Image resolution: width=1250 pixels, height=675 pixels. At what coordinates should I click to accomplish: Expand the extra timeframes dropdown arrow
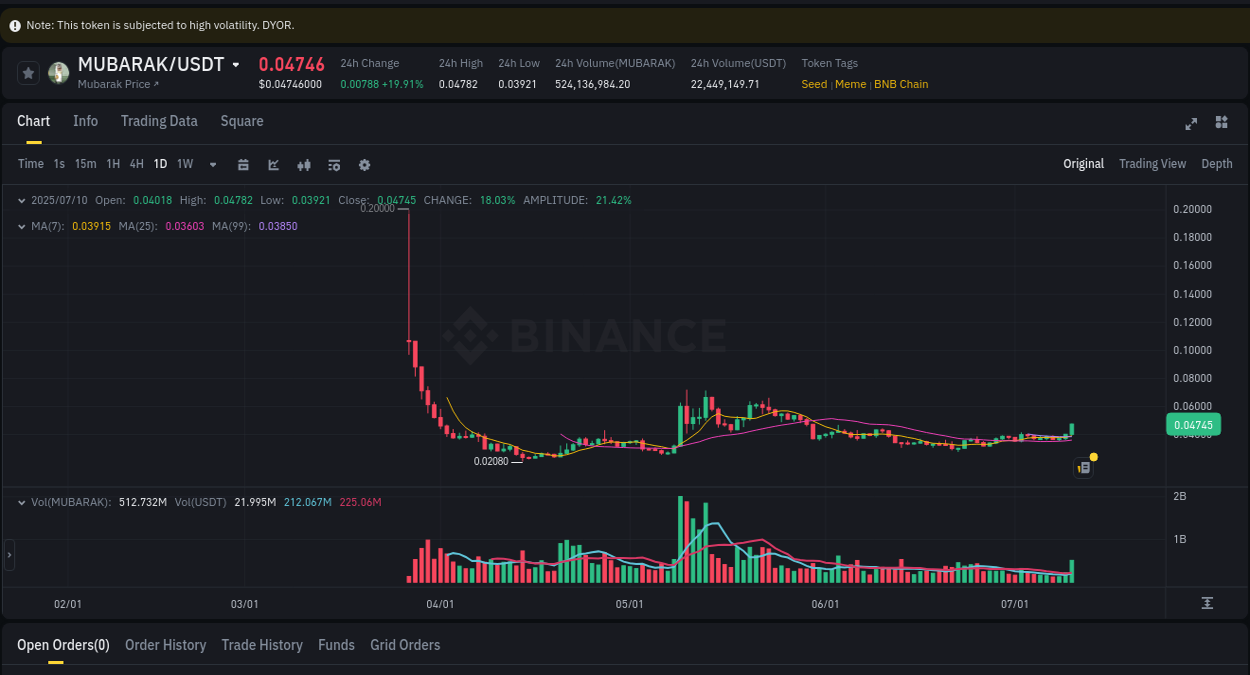point(212,164)
